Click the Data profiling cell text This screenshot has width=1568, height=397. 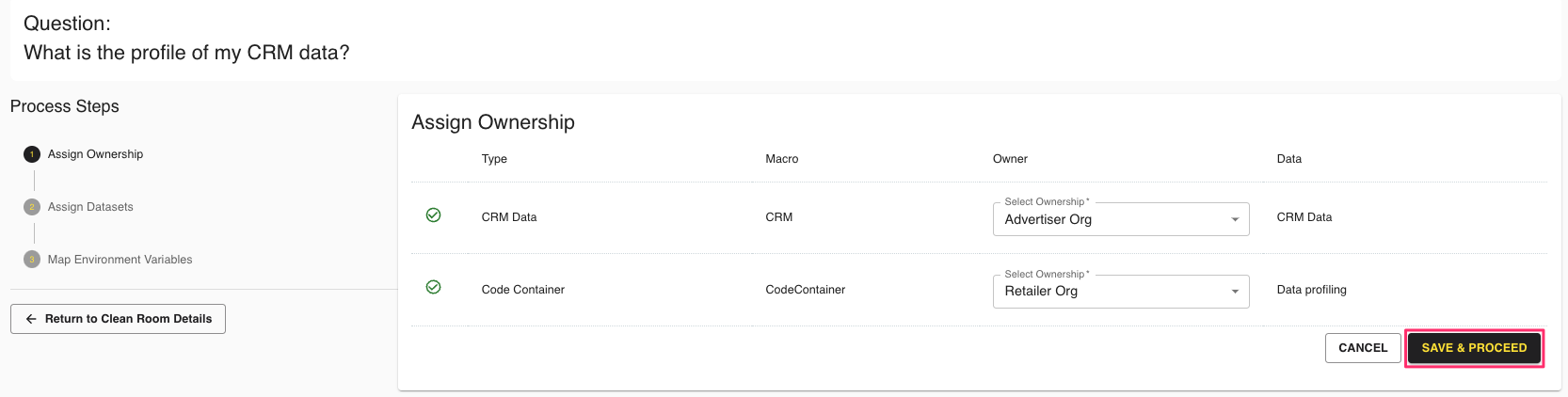pyautogui.click(x=1311, y=290)
